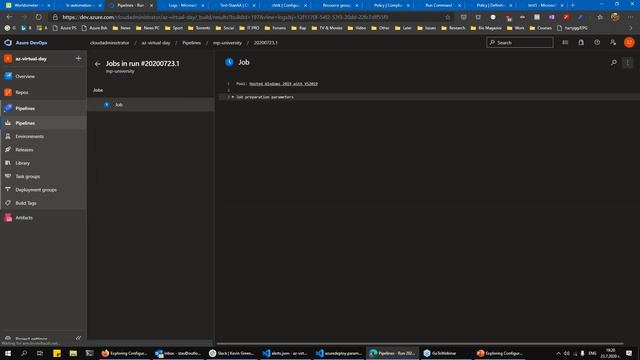Open the work items list icon

point(565,42)
